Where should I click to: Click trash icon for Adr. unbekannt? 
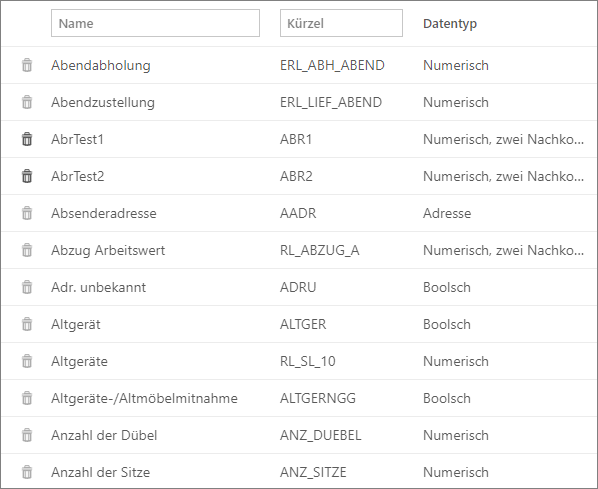pyautogui.click(x=27, y=287)
